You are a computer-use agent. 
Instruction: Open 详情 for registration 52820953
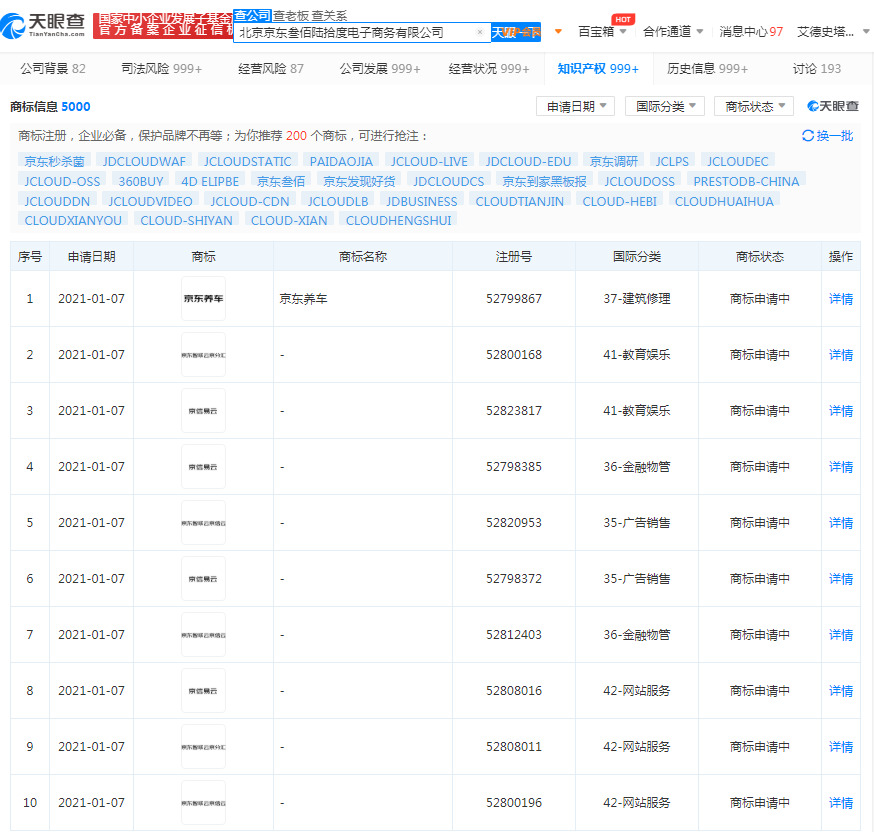841,523
